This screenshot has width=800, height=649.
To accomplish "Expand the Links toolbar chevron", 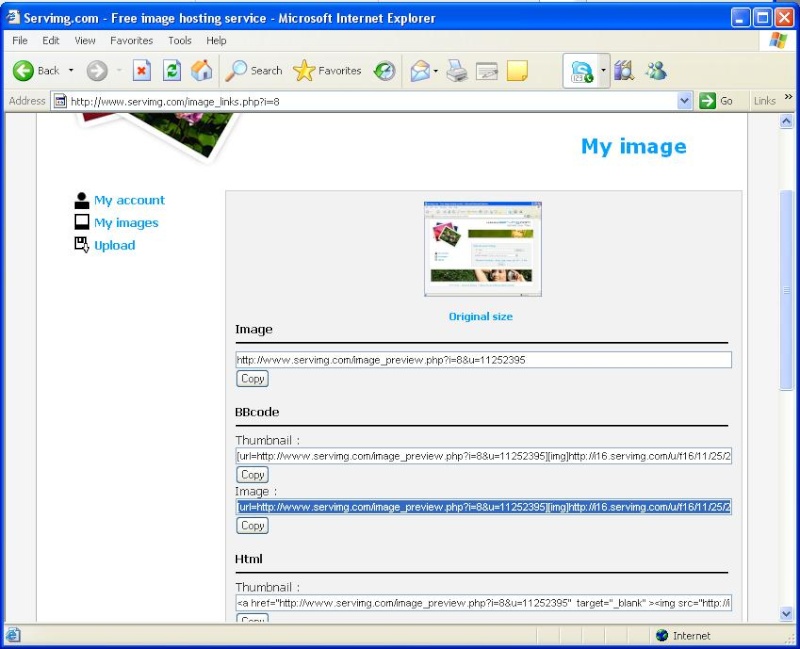I will point(788,97).
